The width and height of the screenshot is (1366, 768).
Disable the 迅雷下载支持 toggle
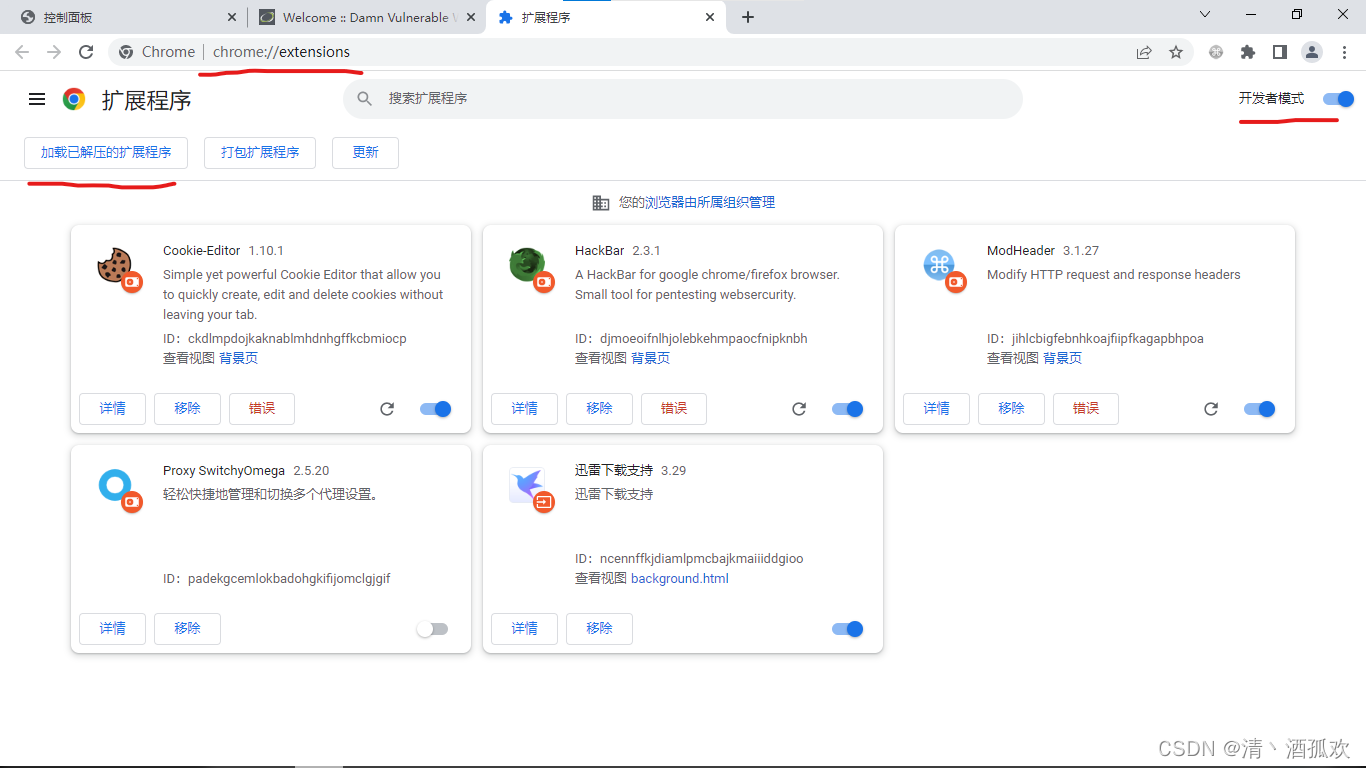pos(848,629)
